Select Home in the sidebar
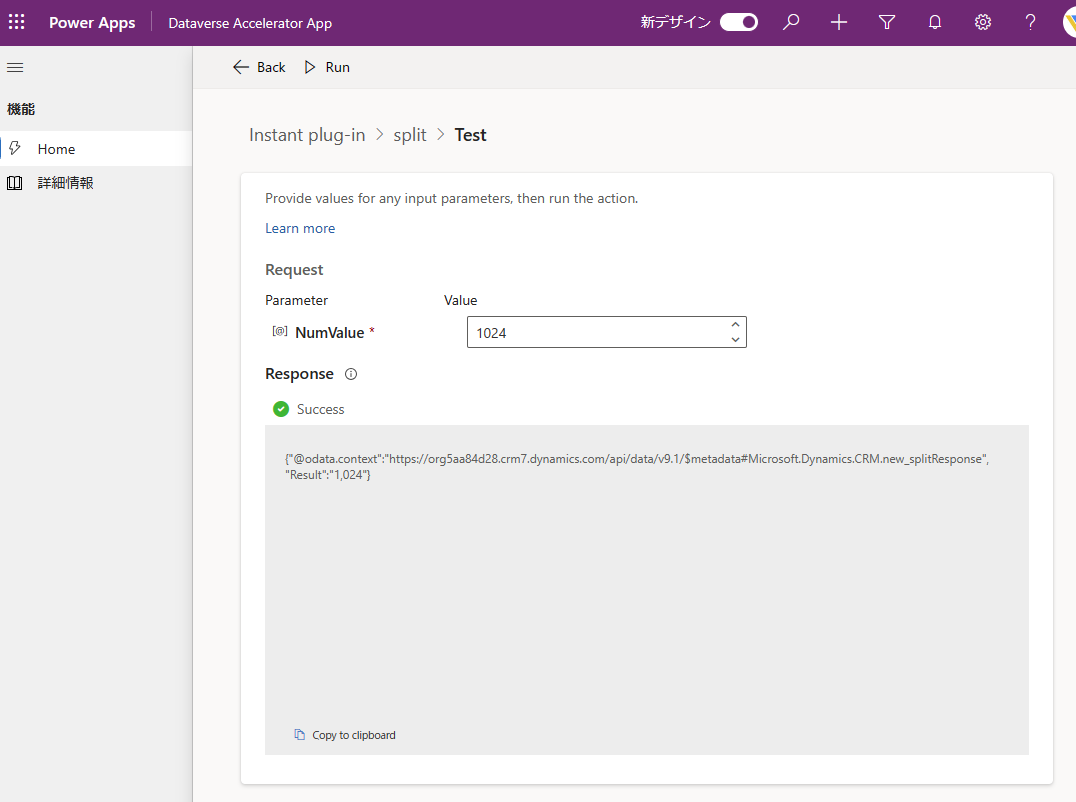The height and width of the screenshot is (802, 1076). point(56,149)
